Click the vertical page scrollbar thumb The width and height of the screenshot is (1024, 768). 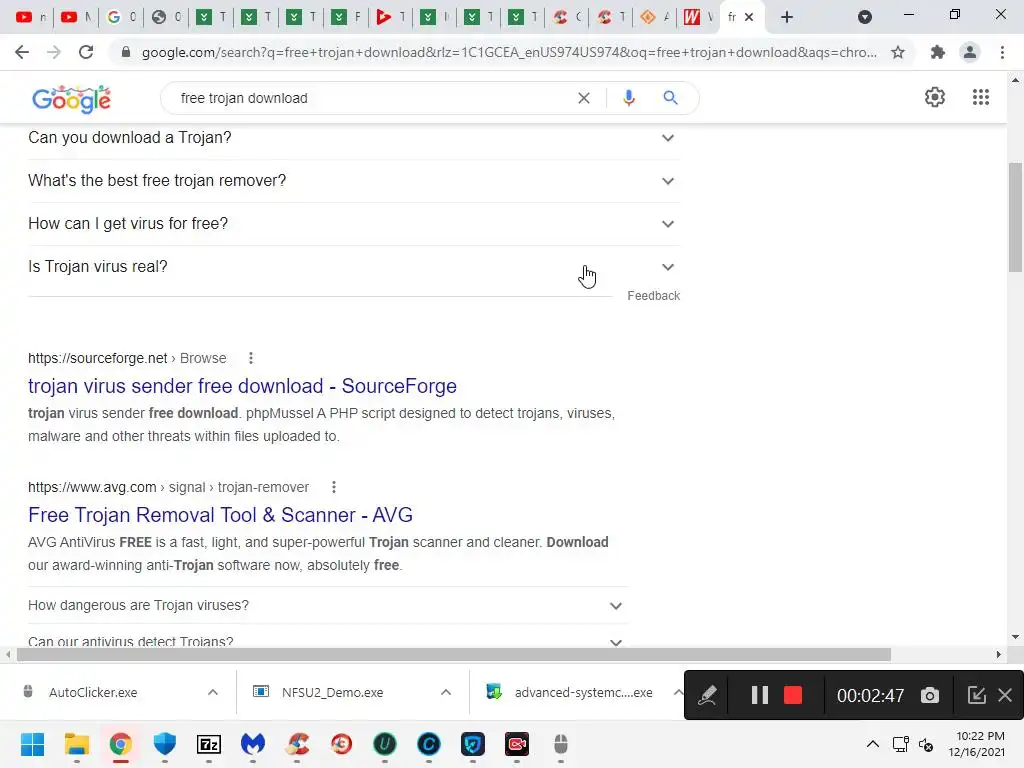click(x=1015, y=217)
